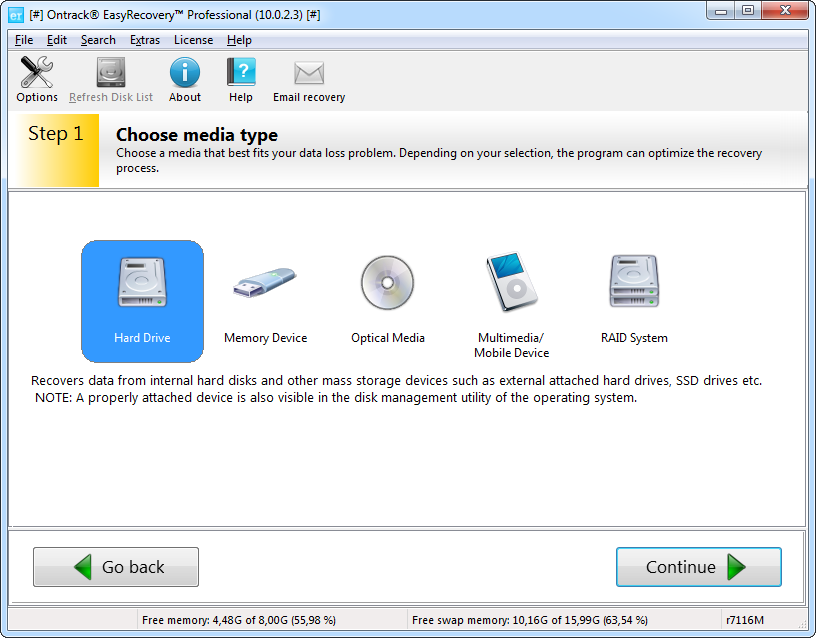Open the Edit menu
Screen dimensions: 816x638
click(x=57, y=40)
